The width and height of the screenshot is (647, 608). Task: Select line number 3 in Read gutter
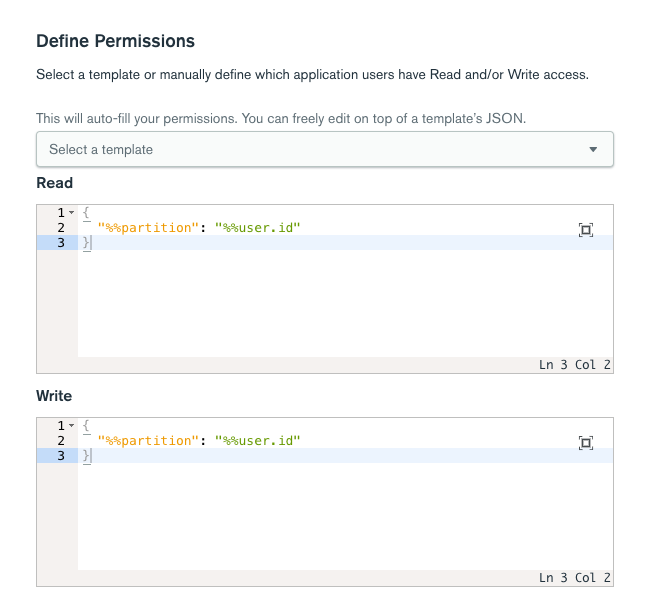[61, 243]
